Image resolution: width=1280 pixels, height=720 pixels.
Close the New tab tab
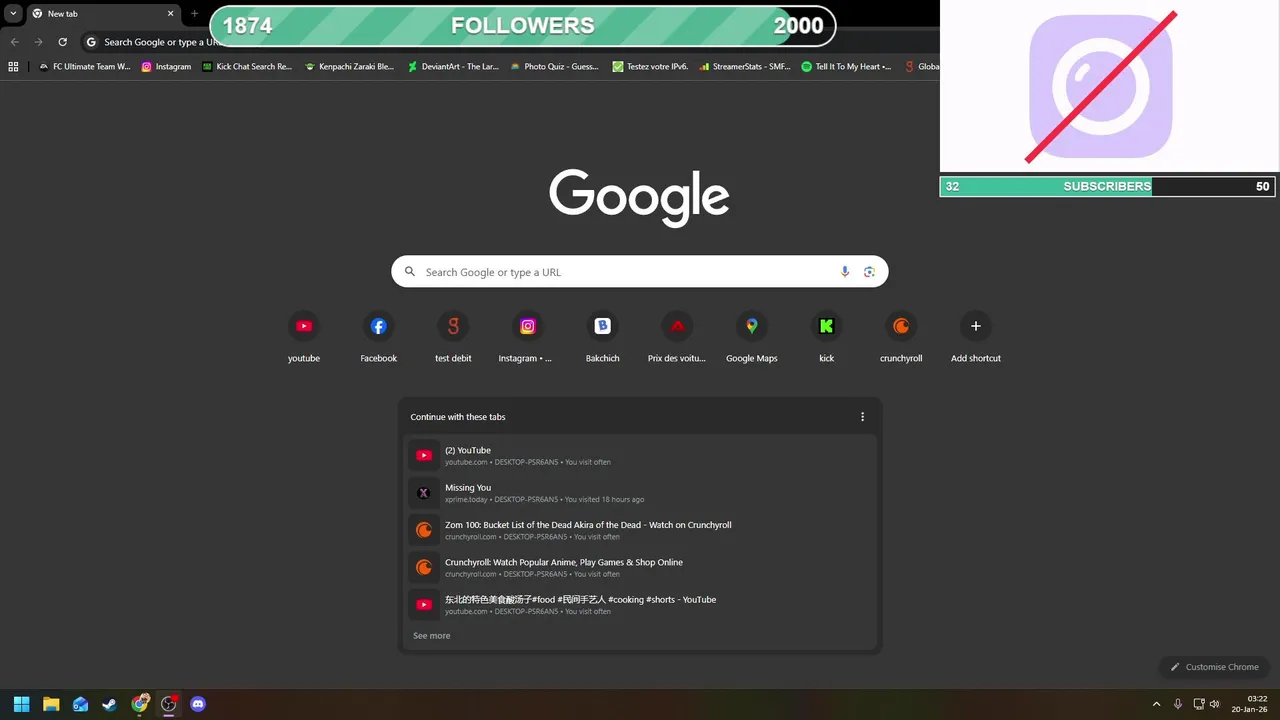click(170, 14)
